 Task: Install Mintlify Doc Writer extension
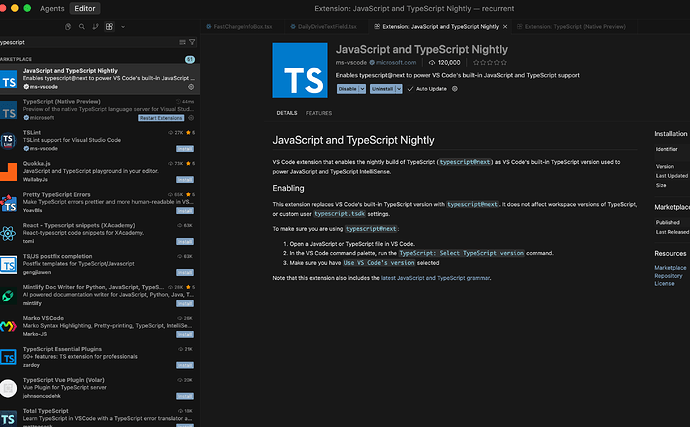pyautogui.click(x=185, y=304)
